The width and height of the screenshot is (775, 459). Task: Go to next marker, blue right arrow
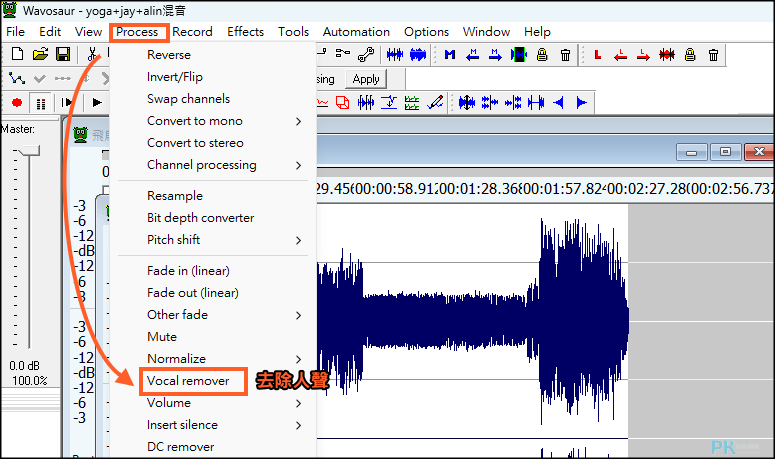(x=495, y=54)
